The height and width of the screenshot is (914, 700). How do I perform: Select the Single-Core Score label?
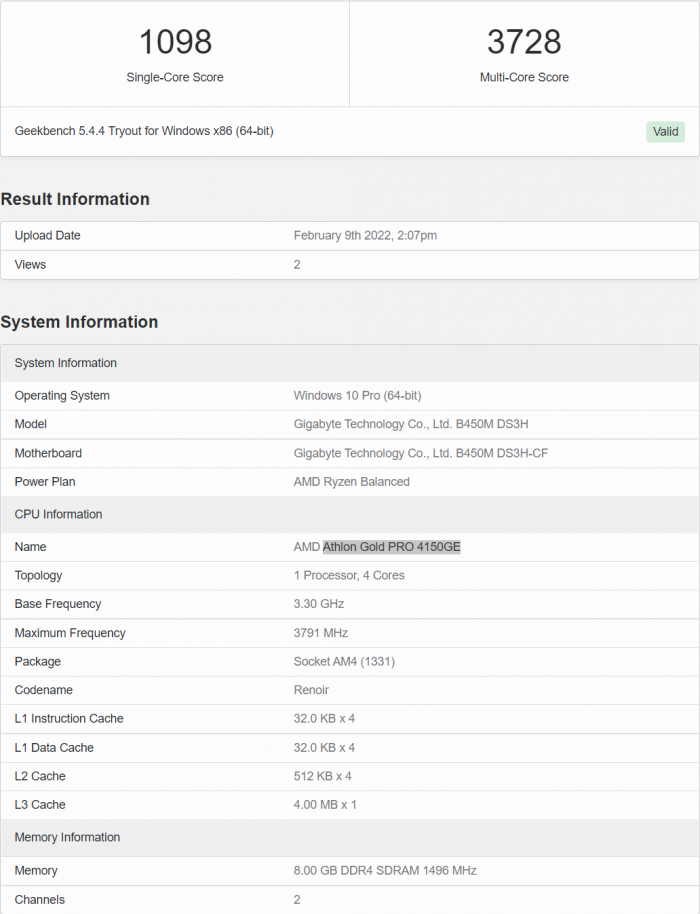(175, 77)
